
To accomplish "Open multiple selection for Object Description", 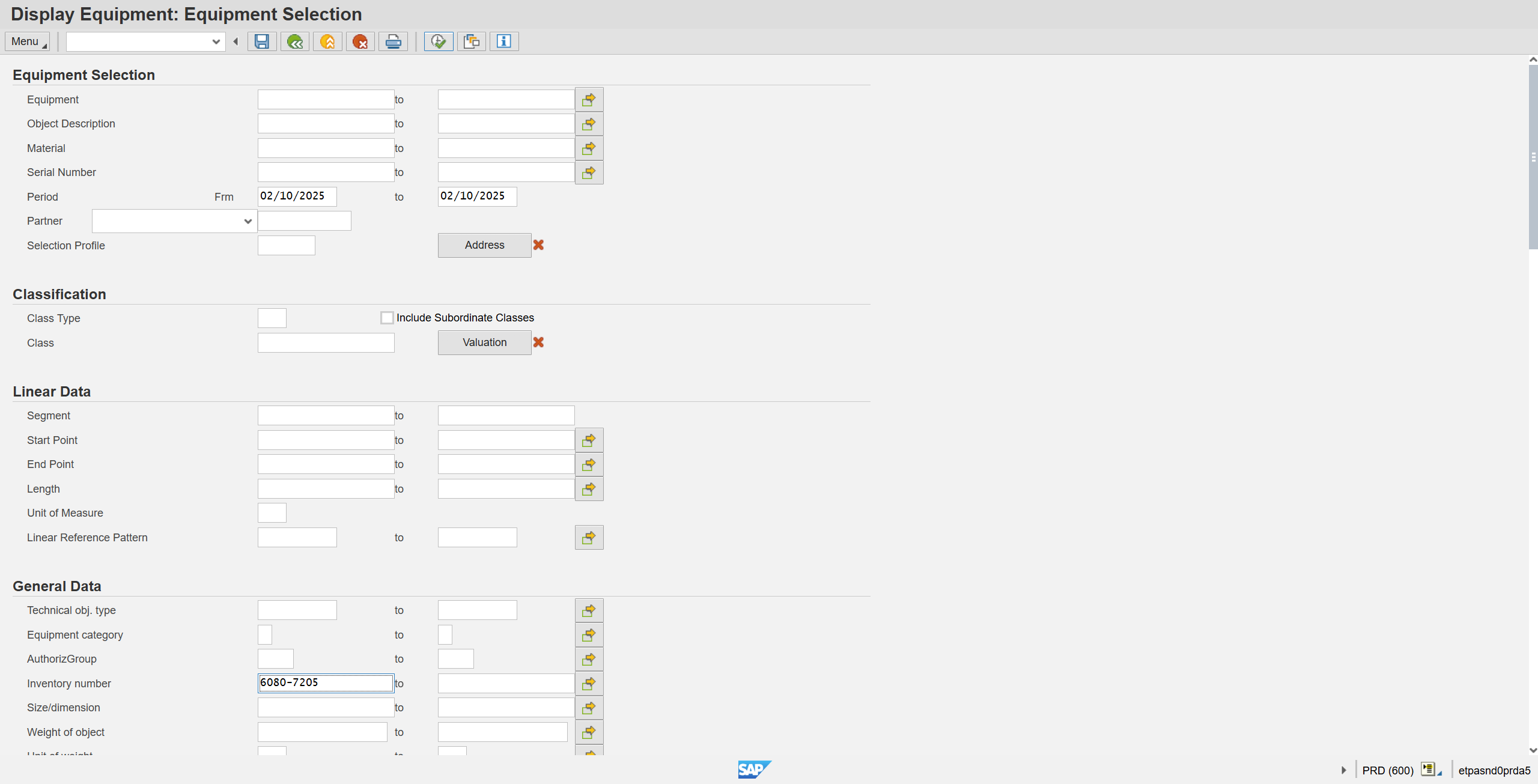I will tap(589, 124).
